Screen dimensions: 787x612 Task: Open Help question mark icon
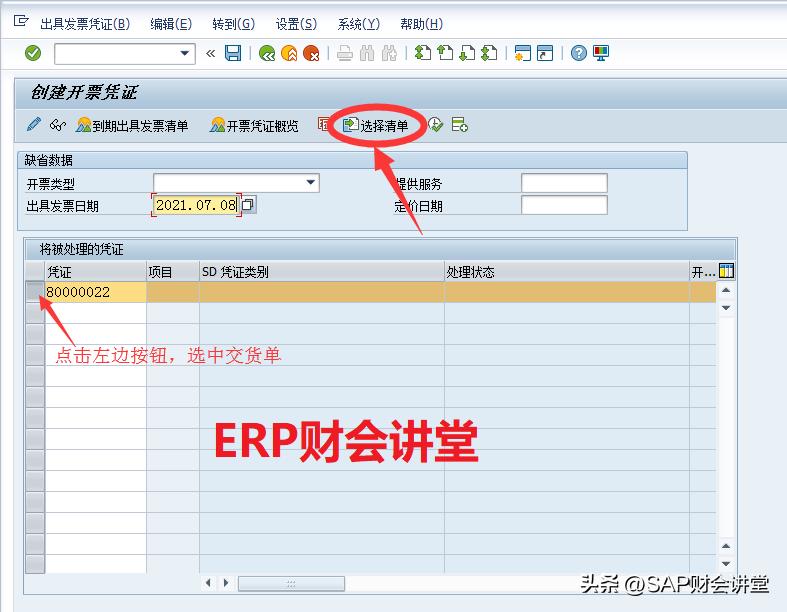578,53
